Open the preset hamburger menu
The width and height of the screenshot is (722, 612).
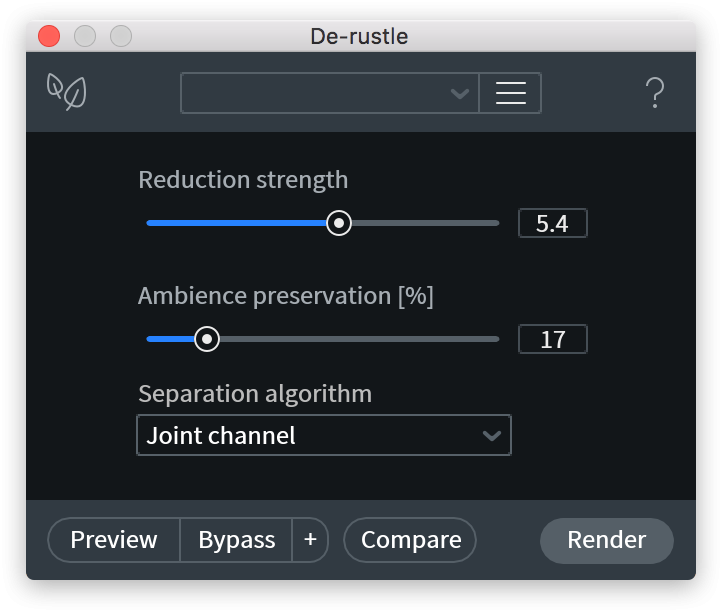510,93
